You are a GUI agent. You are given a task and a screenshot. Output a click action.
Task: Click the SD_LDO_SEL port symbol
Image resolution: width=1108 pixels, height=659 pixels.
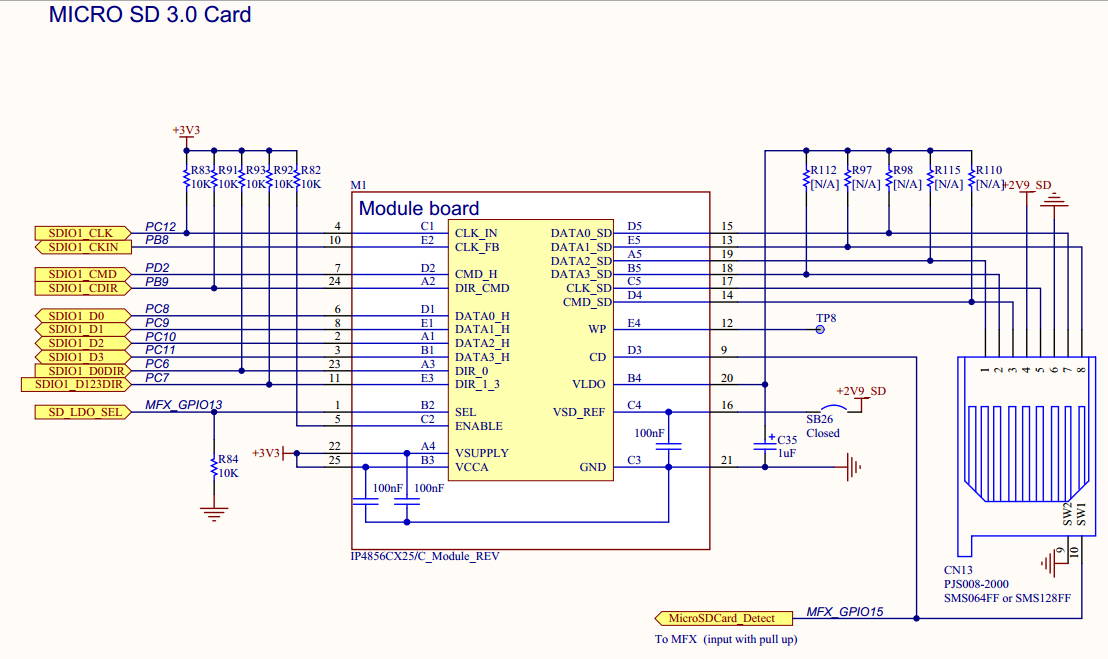pos(83,412)
